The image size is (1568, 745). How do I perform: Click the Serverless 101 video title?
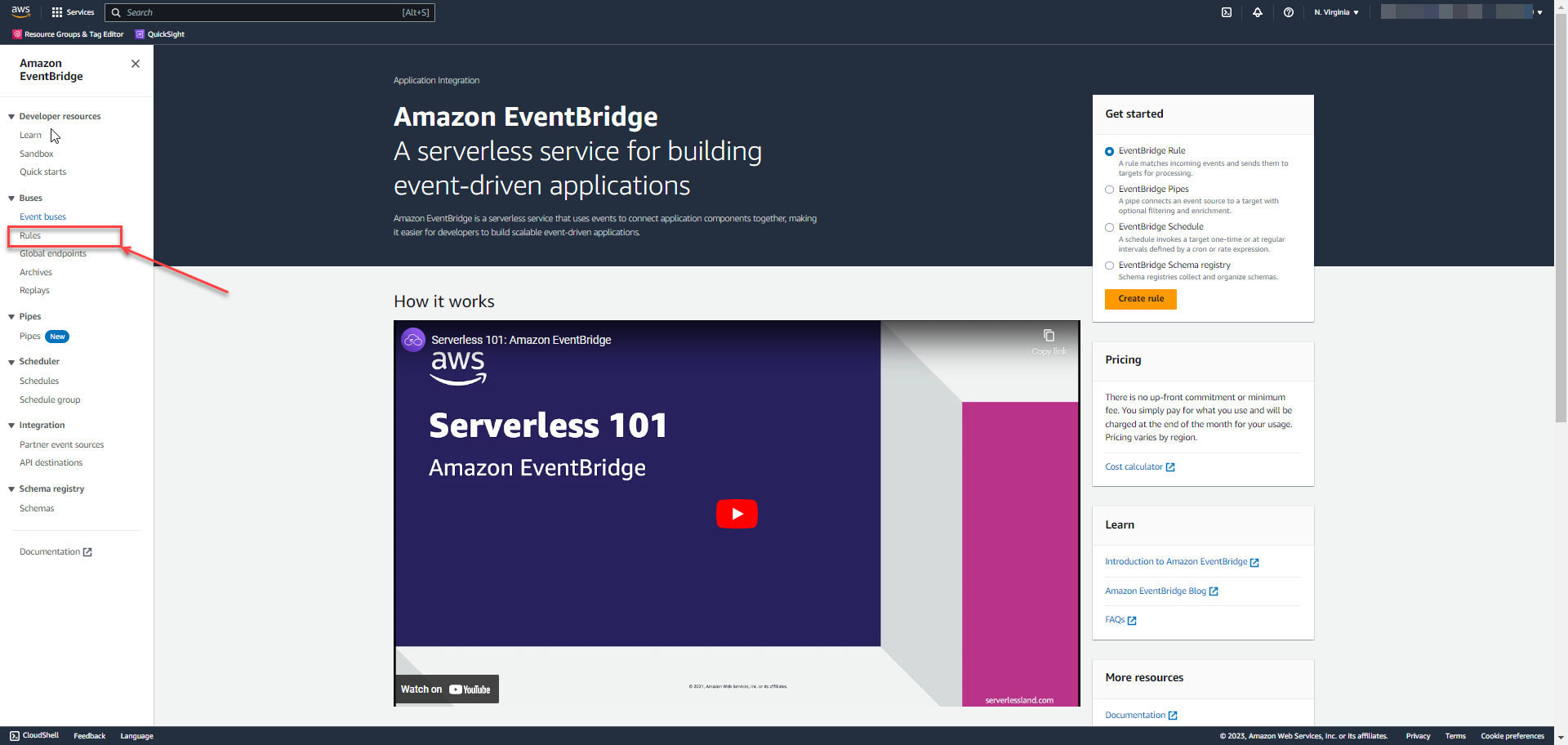click(x=521, y=340)
